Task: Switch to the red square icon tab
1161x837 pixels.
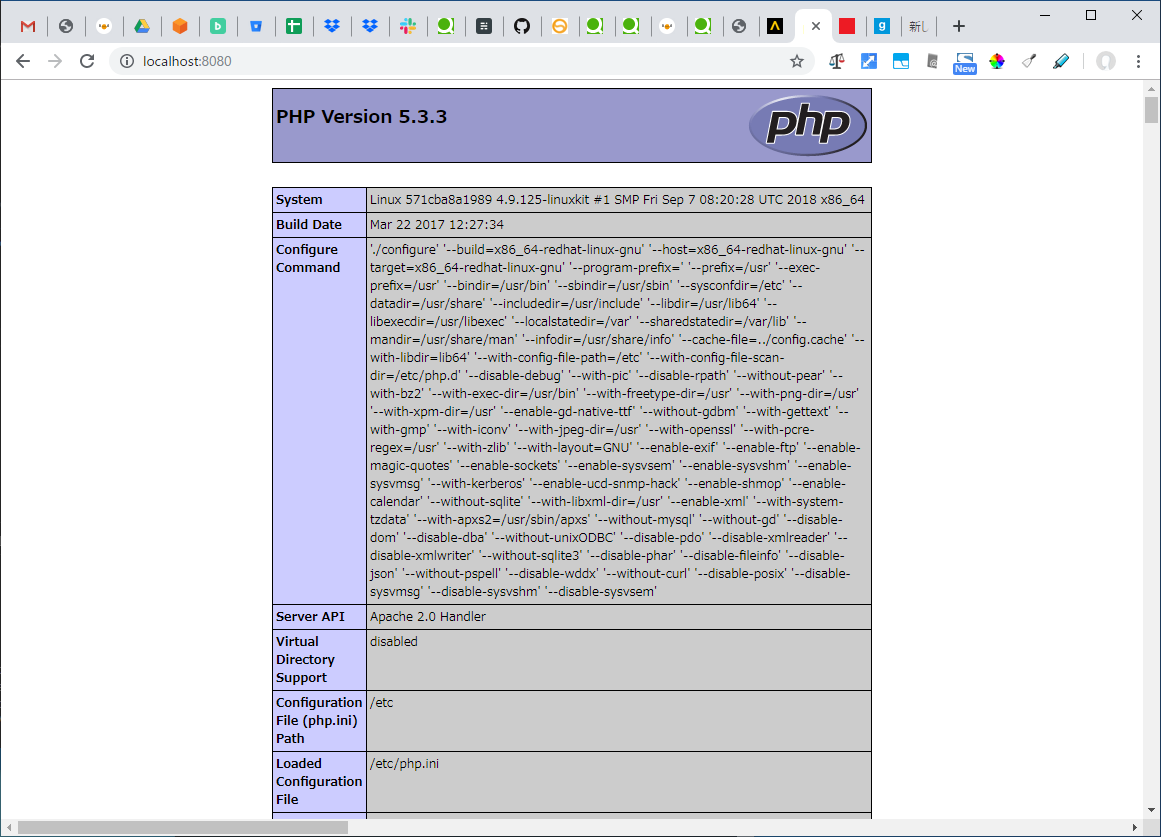Action: pyautogui.click(x=847, y=27)
